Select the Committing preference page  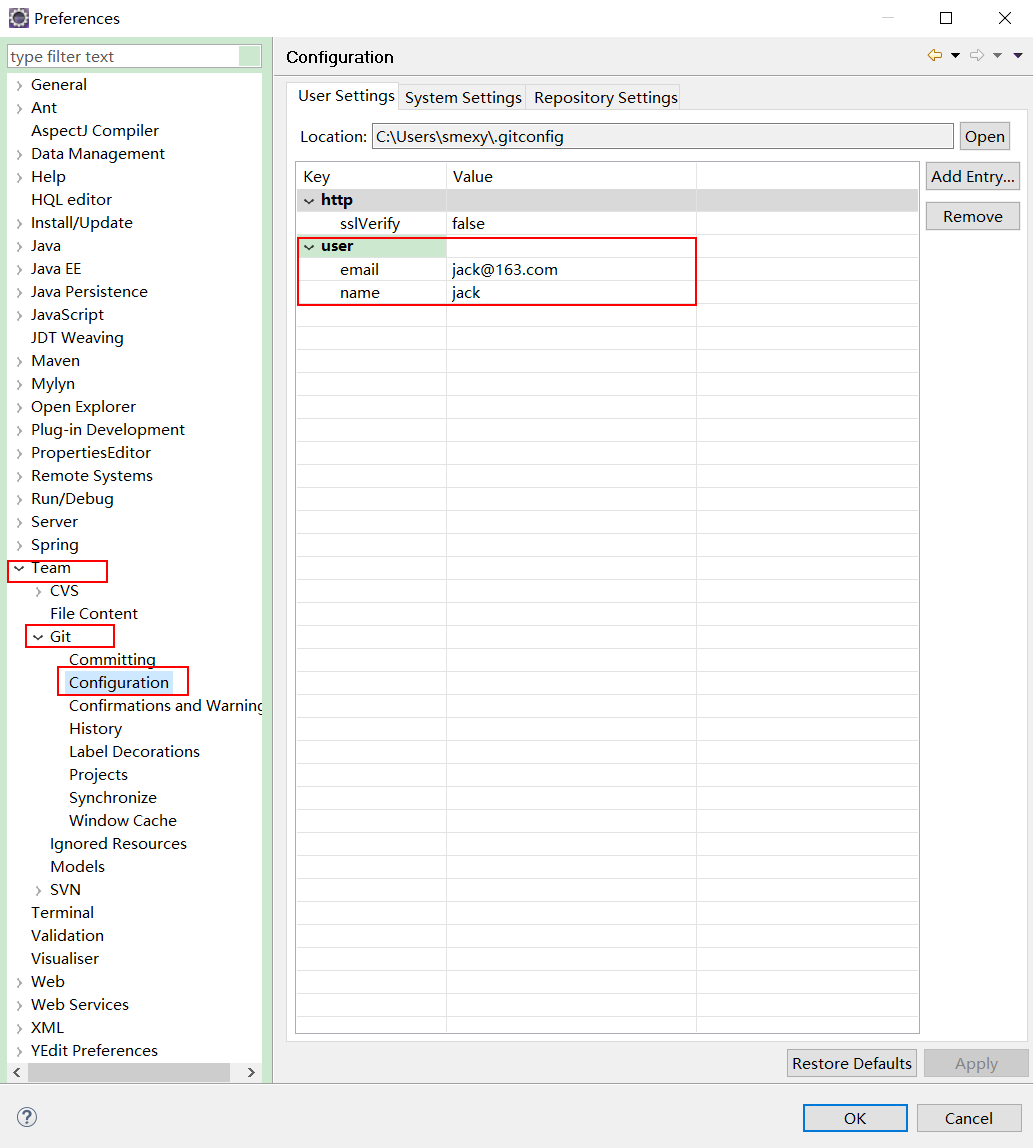coord(112,660)
